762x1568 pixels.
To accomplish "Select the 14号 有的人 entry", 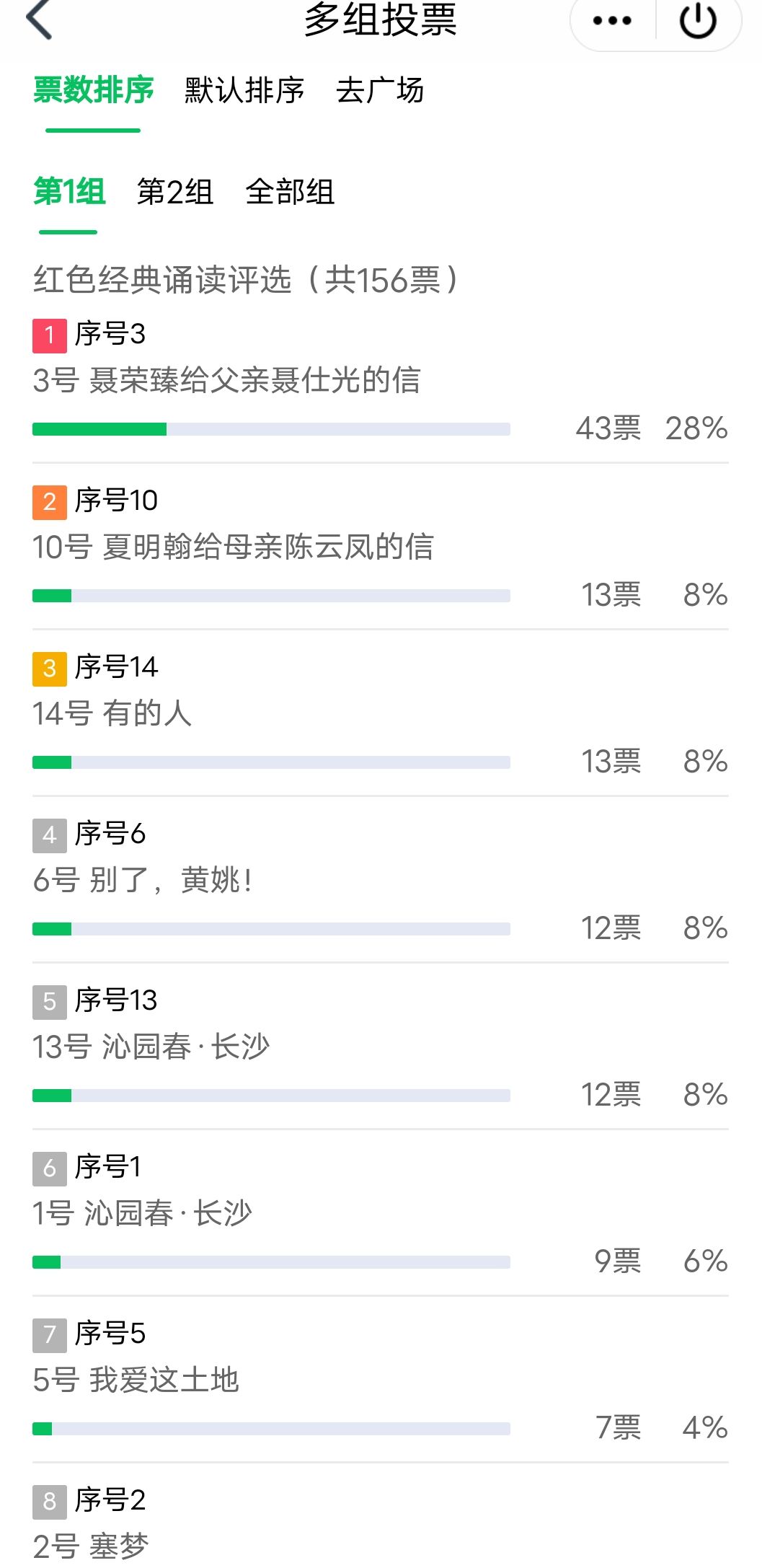I will coord(112,714).
